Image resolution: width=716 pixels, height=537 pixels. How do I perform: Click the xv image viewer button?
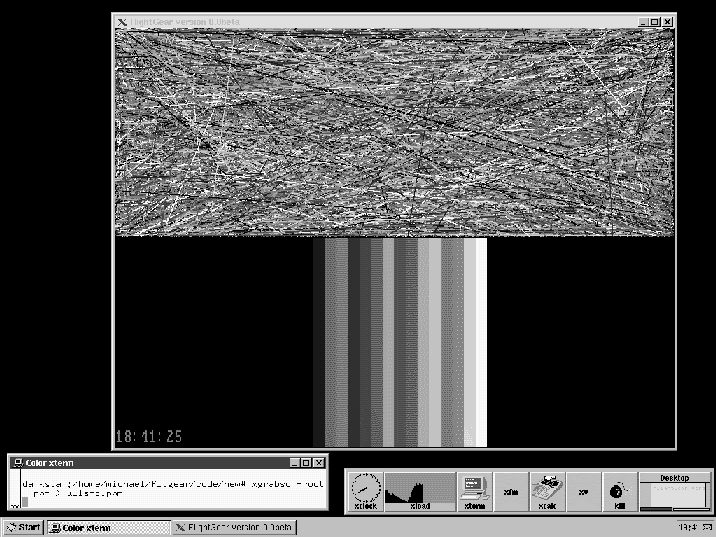pyautogui.click(x=583, y=492)
